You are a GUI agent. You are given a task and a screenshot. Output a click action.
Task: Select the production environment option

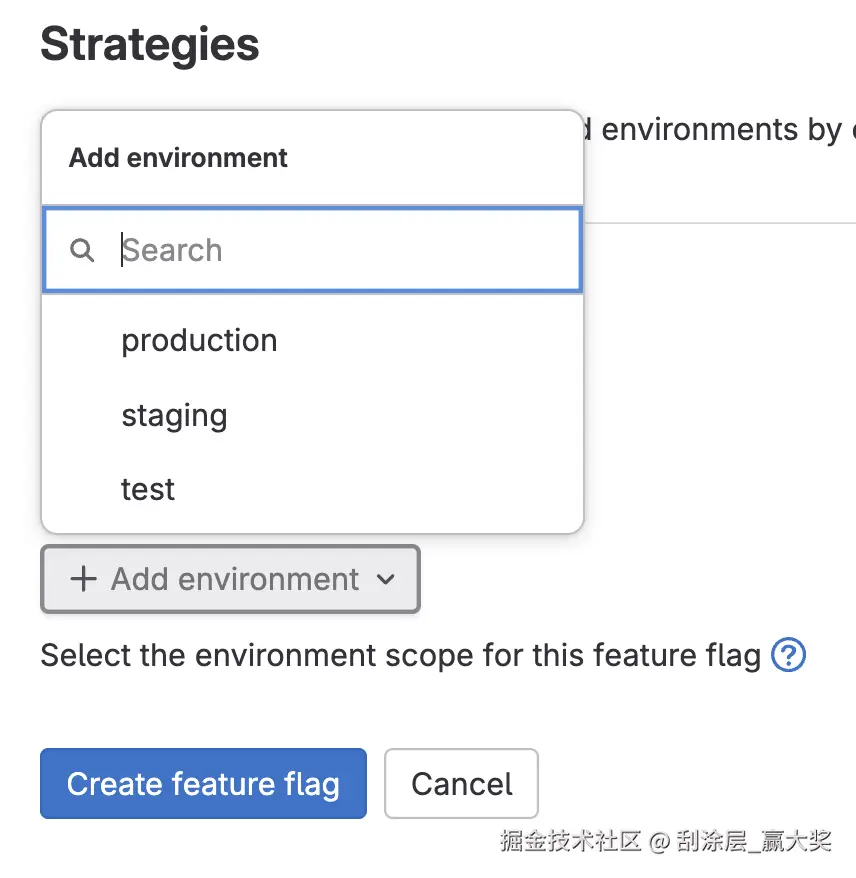pos(199,341)
